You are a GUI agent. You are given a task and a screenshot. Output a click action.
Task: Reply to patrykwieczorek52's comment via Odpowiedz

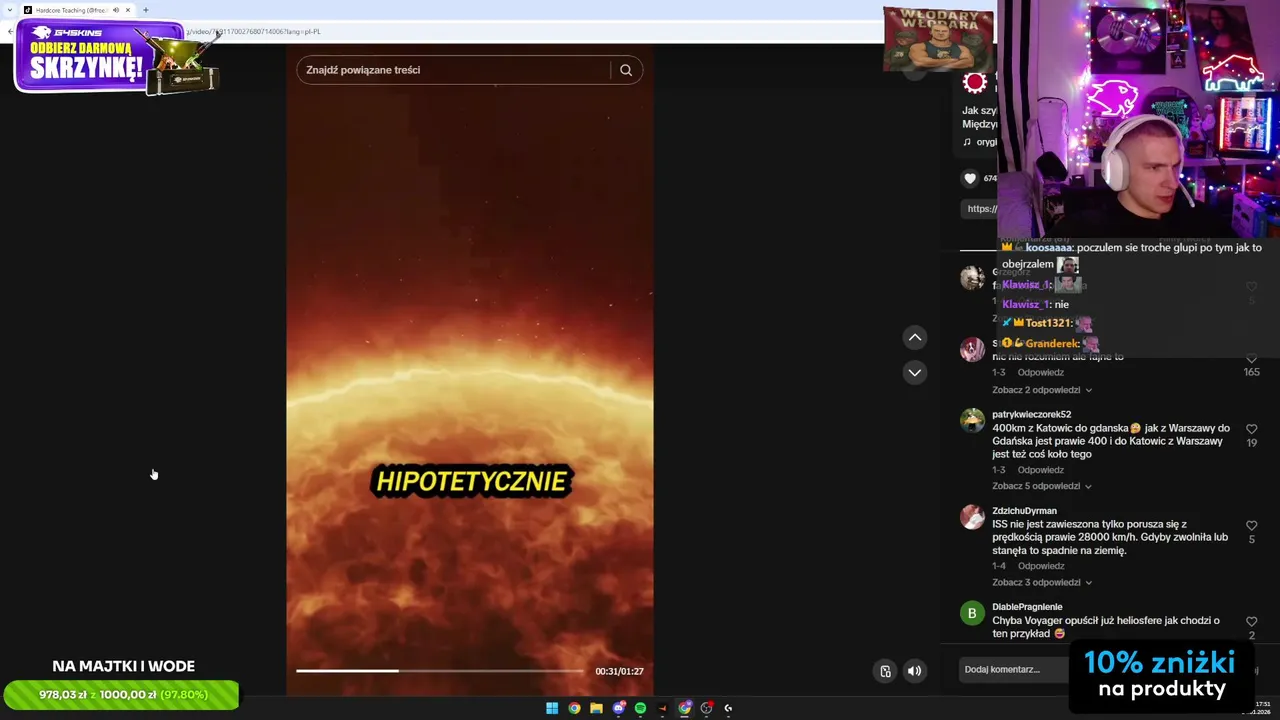click(x=1041, y=470)
